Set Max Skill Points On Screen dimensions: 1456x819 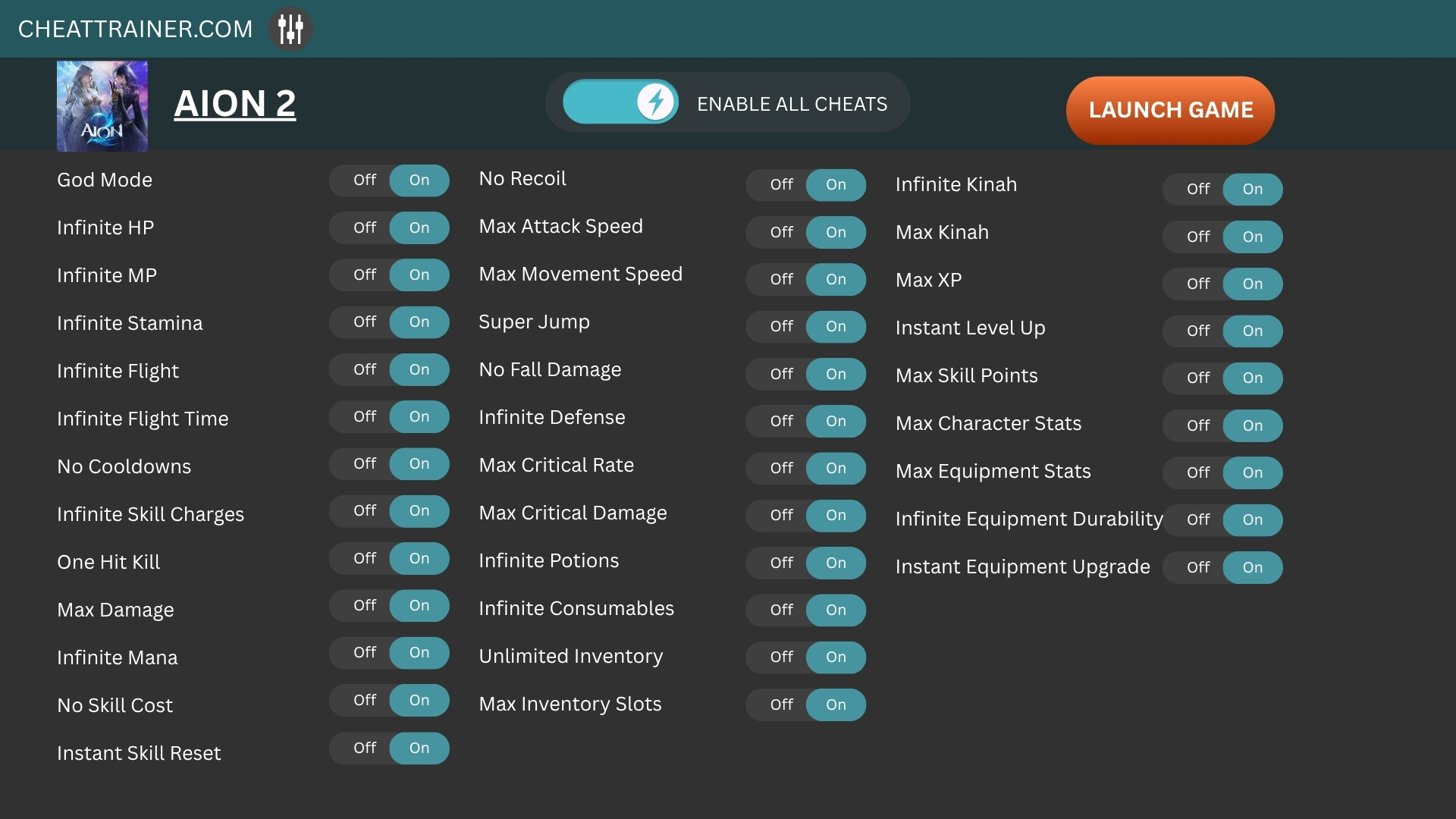(x=1253, y=378)
